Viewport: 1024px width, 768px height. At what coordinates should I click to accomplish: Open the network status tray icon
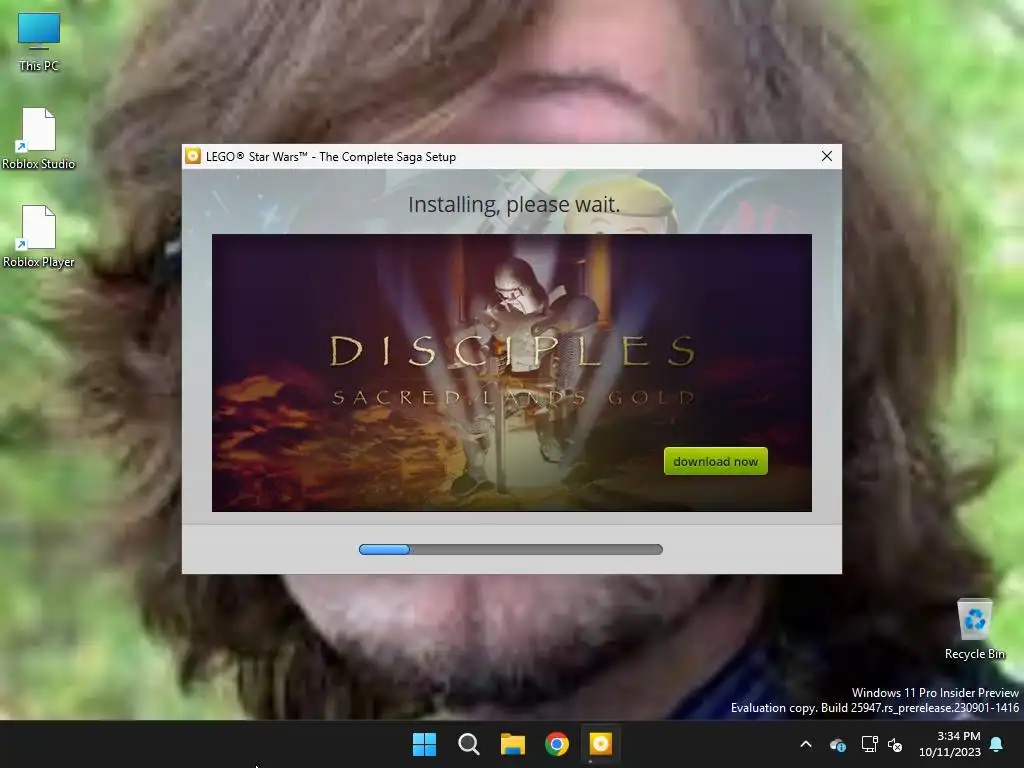coord(869,744)
